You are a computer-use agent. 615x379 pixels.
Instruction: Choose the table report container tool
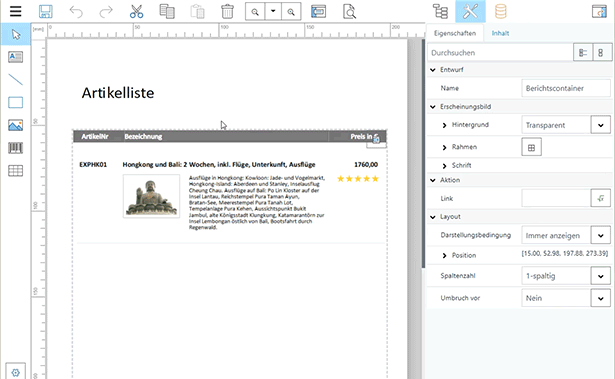(16, 171)
